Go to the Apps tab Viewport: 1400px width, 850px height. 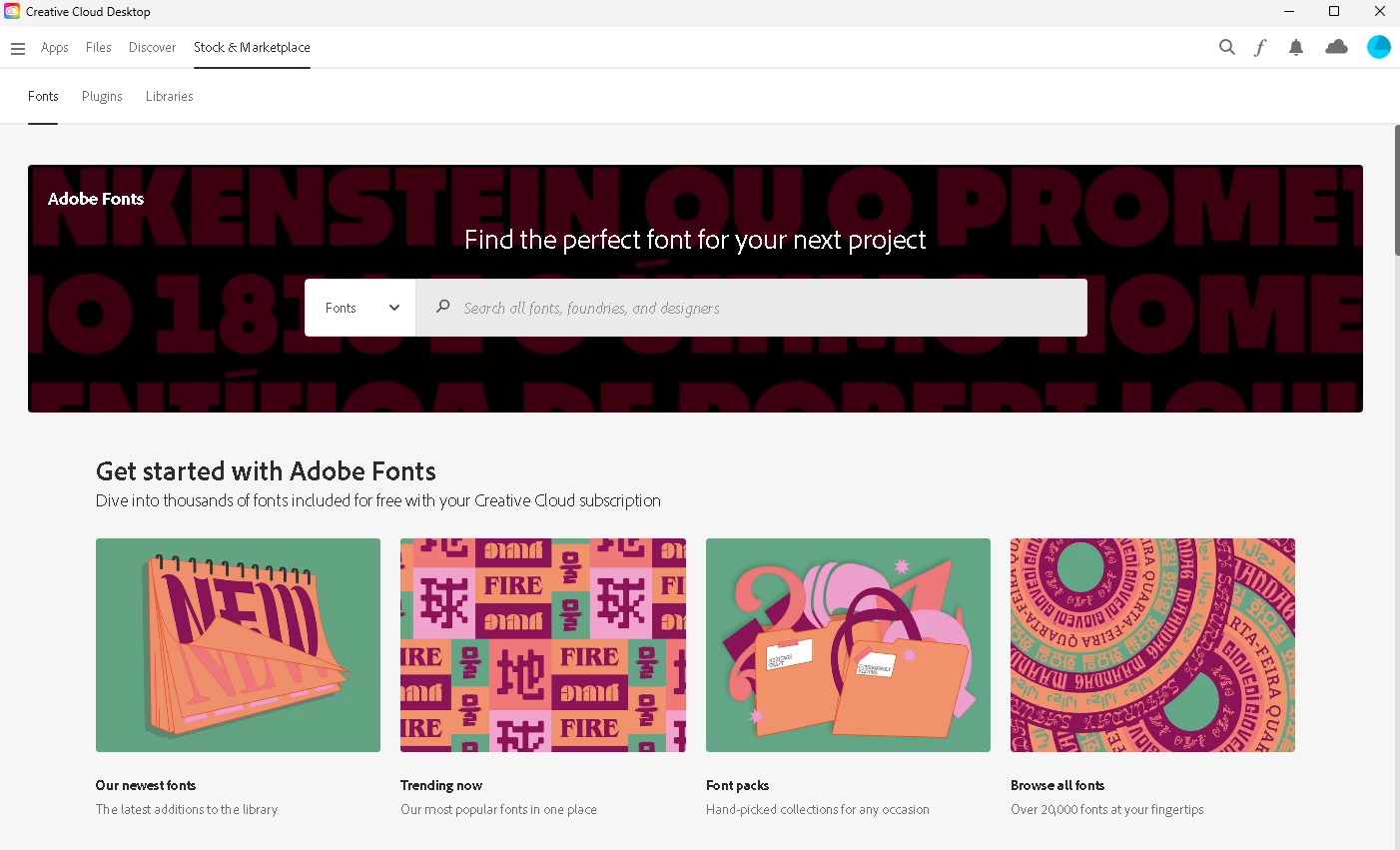55,48
